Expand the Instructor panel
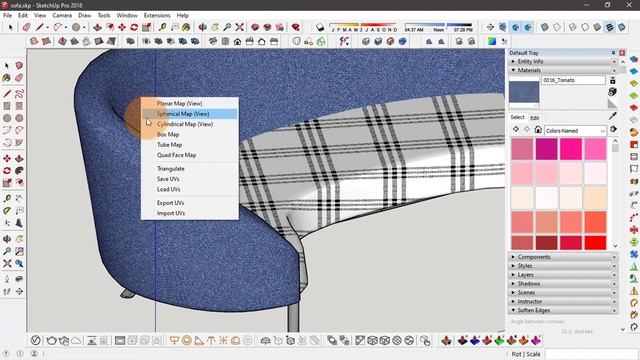 [563, 302]
